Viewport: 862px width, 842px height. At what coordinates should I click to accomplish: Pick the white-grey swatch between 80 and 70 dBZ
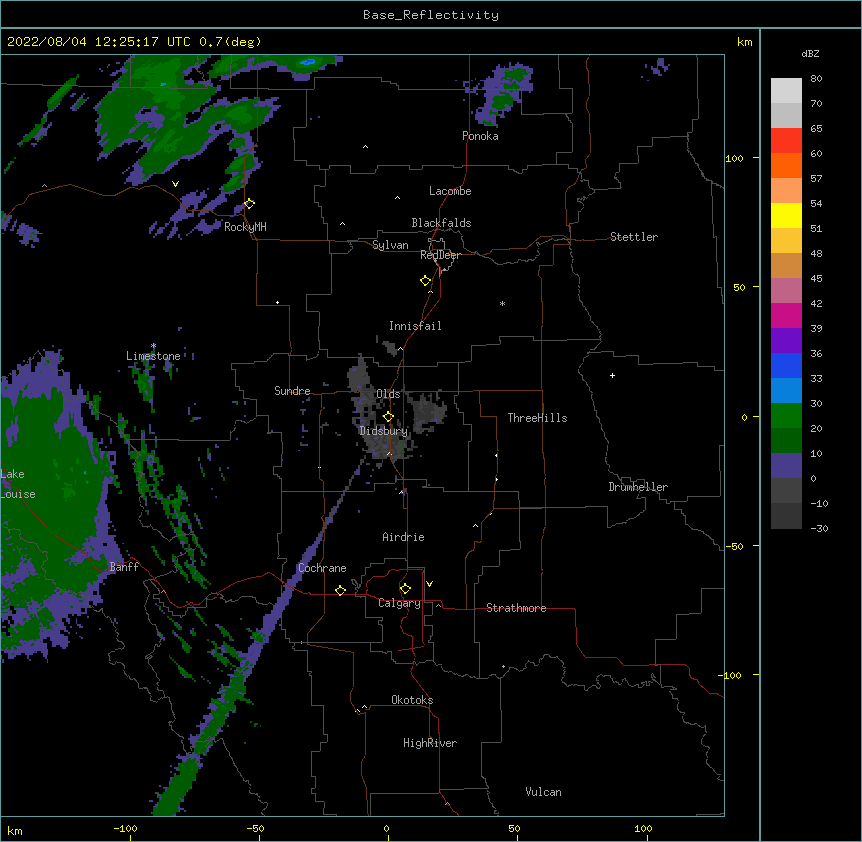pos(786,91)
